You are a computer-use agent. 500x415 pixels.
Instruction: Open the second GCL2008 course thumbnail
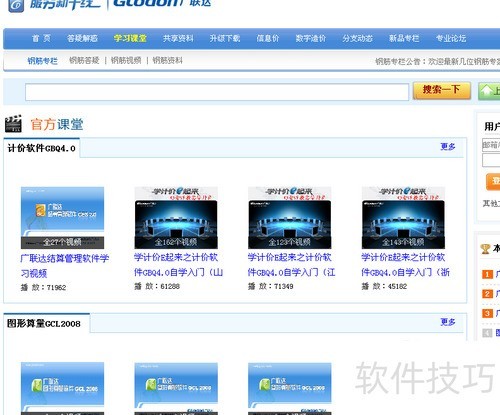pos(176,388)
